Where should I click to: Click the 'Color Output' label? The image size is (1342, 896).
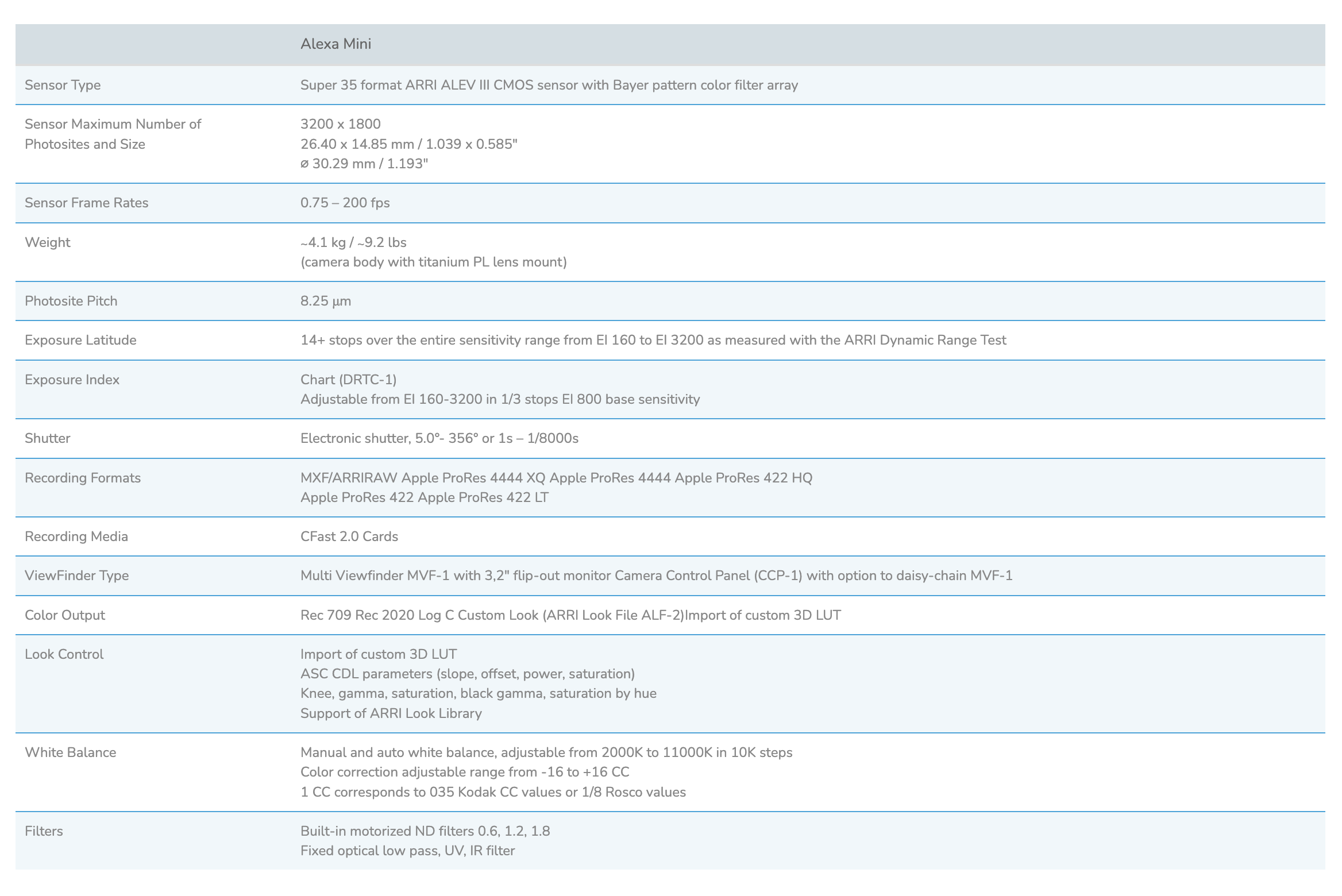coord(65,615)
